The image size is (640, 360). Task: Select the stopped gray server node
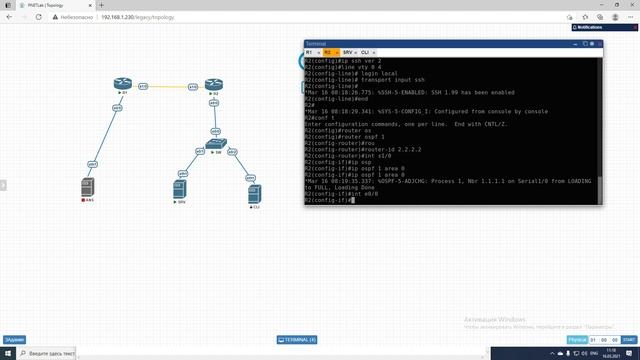(x=88, y=187)
